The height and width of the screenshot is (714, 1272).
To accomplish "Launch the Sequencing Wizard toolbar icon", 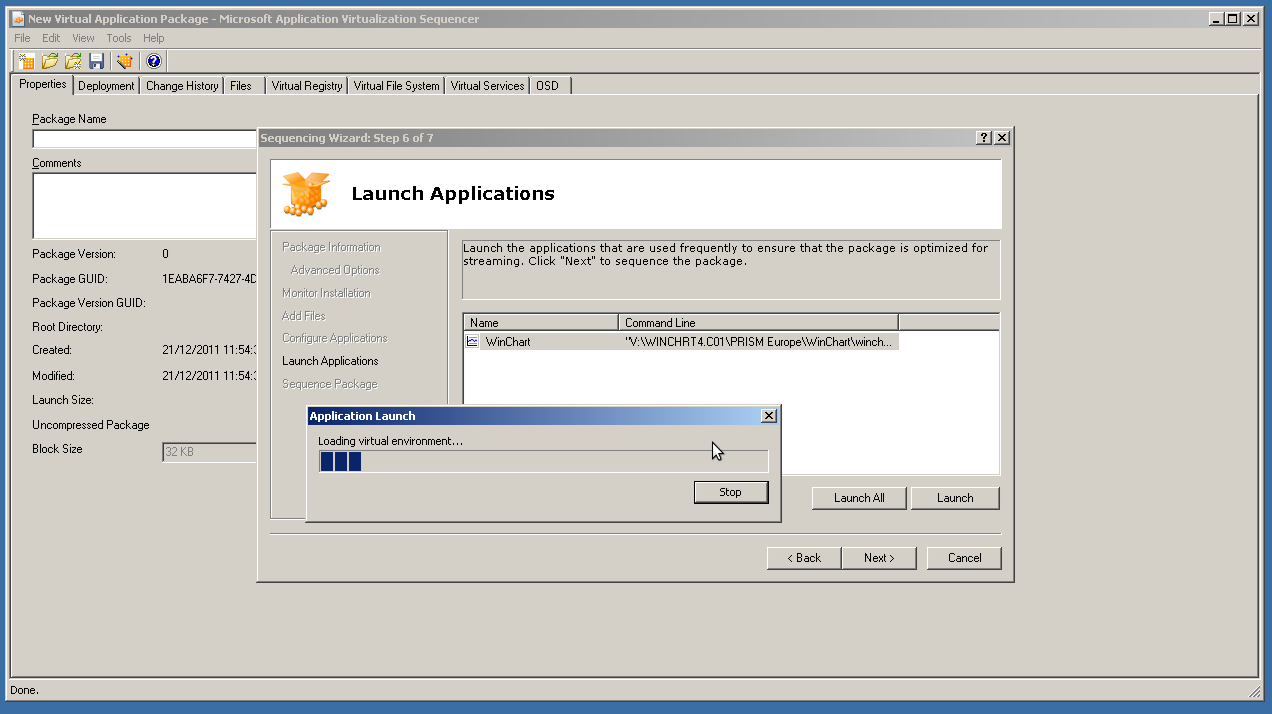I will click(x=124, y=61).
